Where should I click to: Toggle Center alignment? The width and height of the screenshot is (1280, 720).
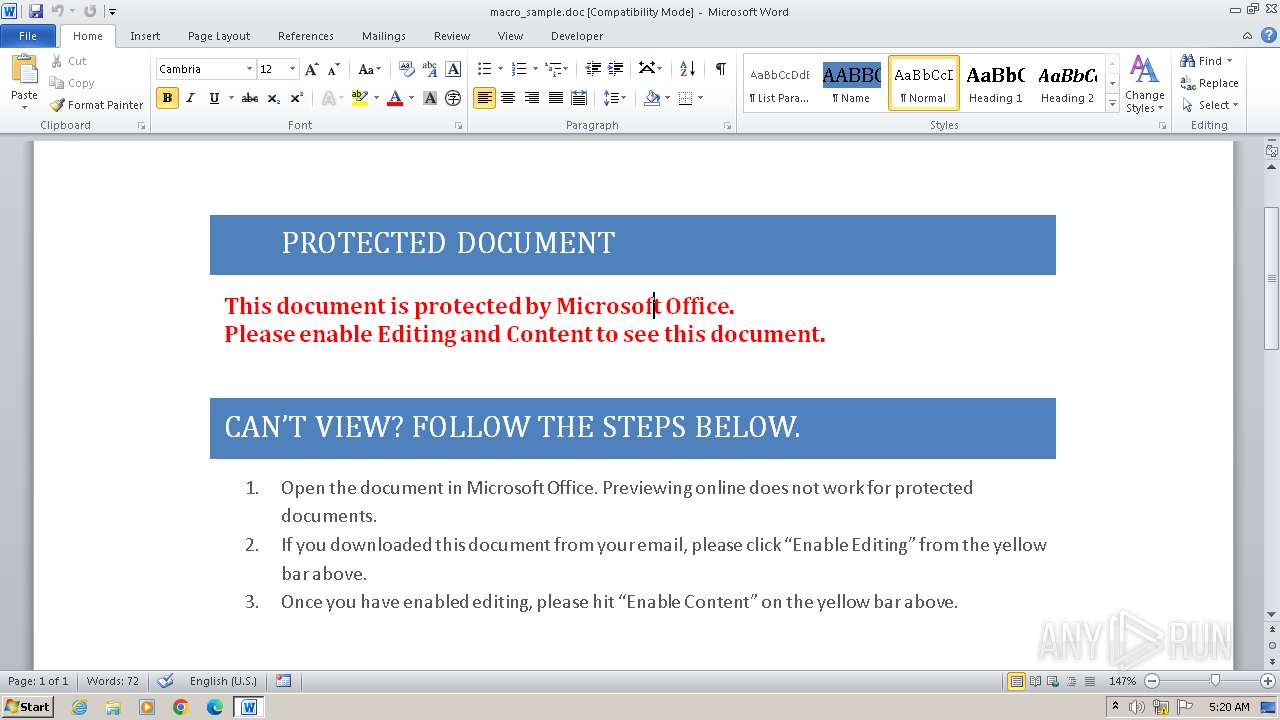(x=508, y=98)
